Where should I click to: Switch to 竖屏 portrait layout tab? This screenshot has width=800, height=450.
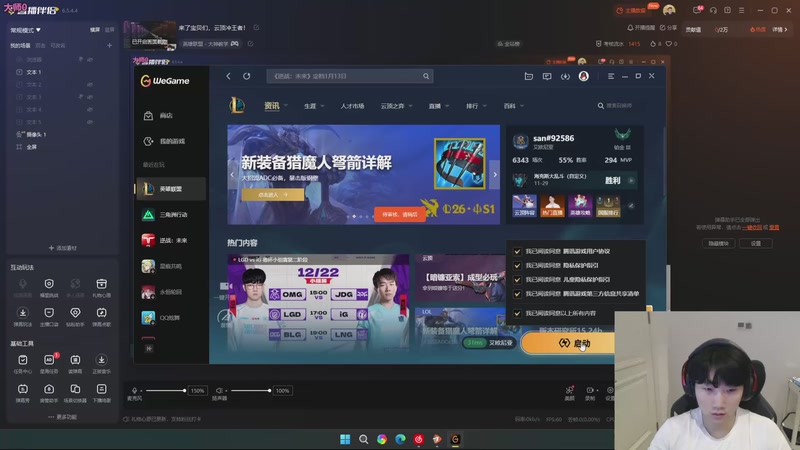[109, 30]
